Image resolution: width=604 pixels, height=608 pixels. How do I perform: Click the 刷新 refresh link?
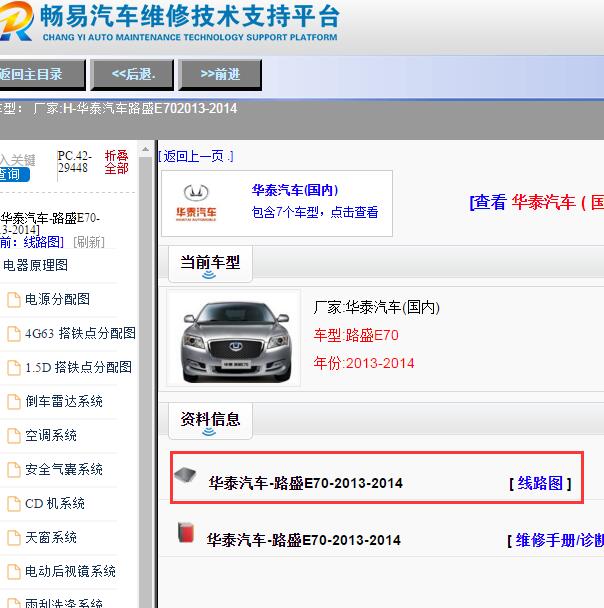pyautogui.click(x=89, y=242)
